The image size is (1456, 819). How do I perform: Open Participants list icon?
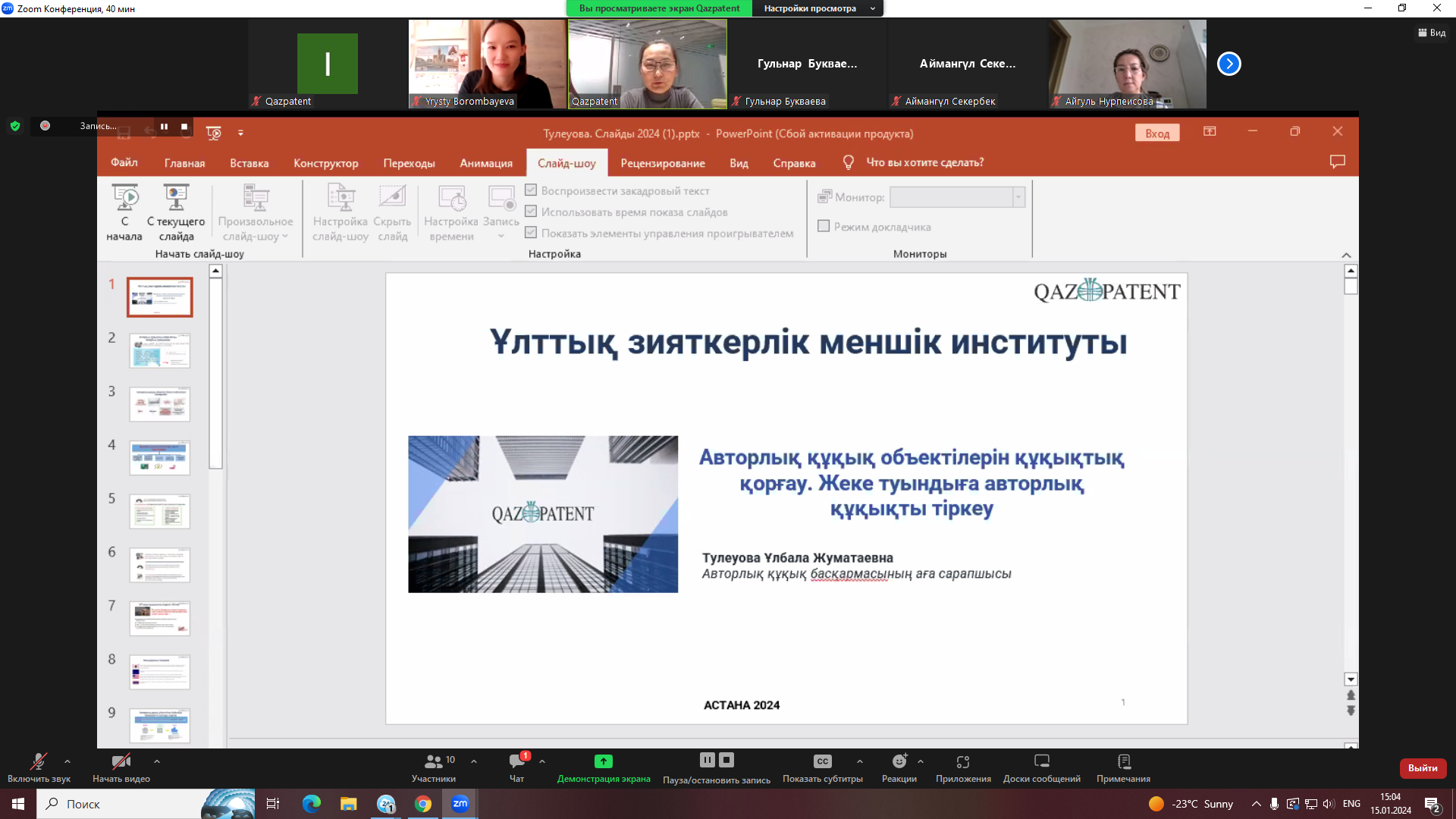[x=434, y=761]
